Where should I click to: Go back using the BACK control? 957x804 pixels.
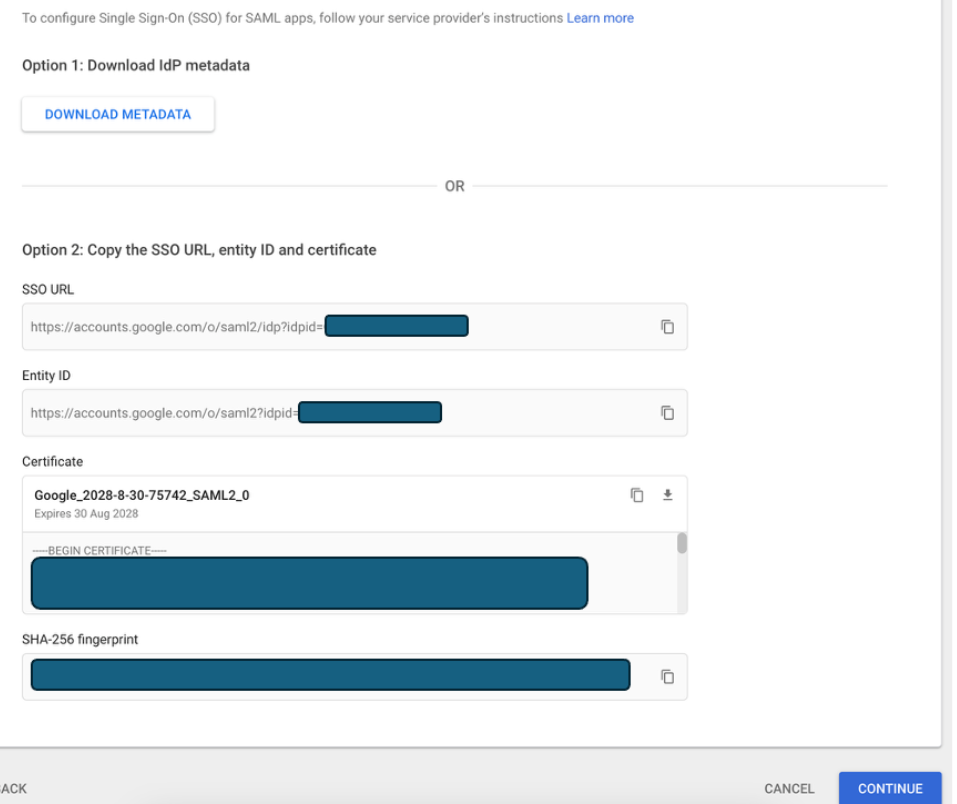[10, 788]
